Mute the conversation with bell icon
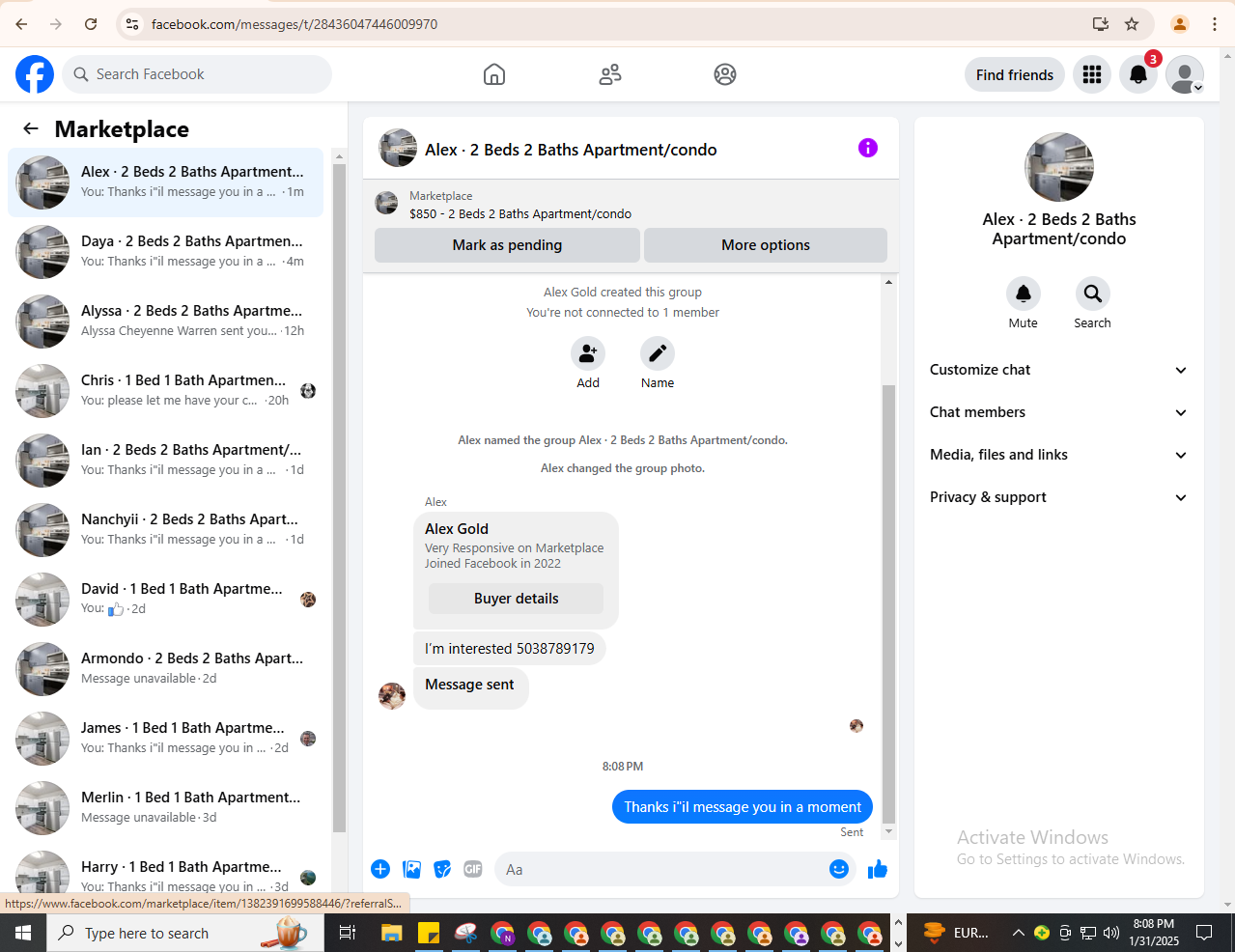 [x=1024, y=294]
